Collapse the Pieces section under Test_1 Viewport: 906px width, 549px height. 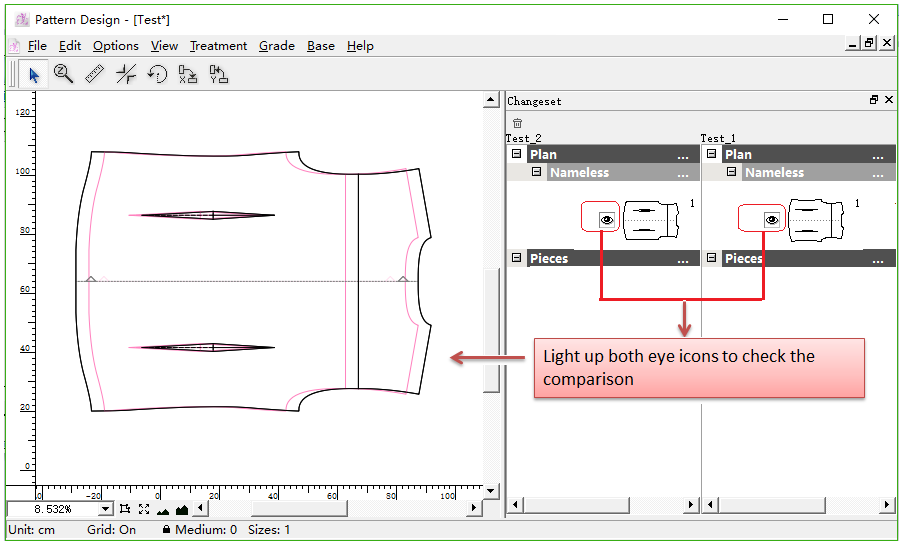712,258
